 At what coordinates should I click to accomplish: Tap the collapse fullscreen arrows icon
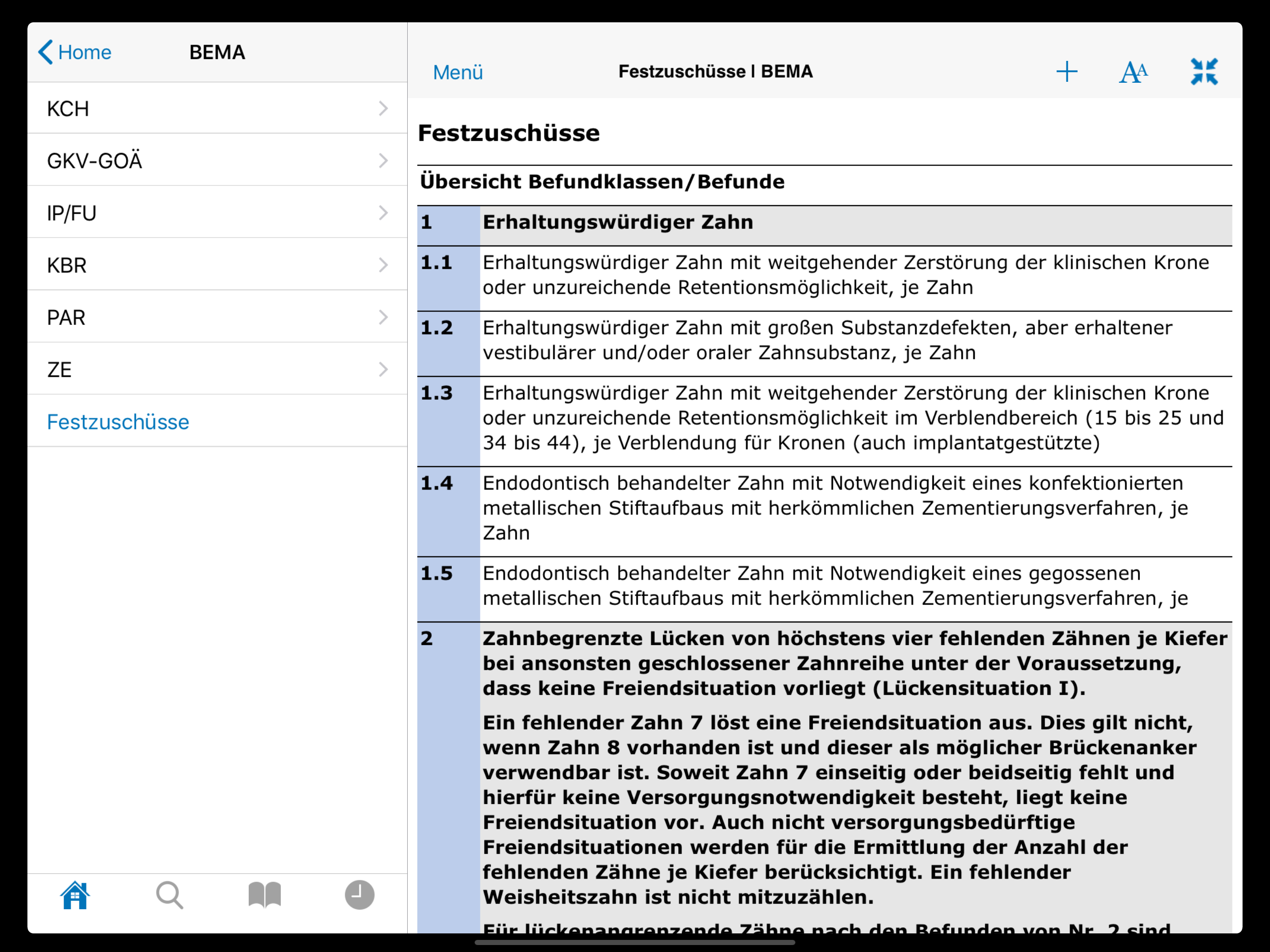click(x=1204, y=72)
